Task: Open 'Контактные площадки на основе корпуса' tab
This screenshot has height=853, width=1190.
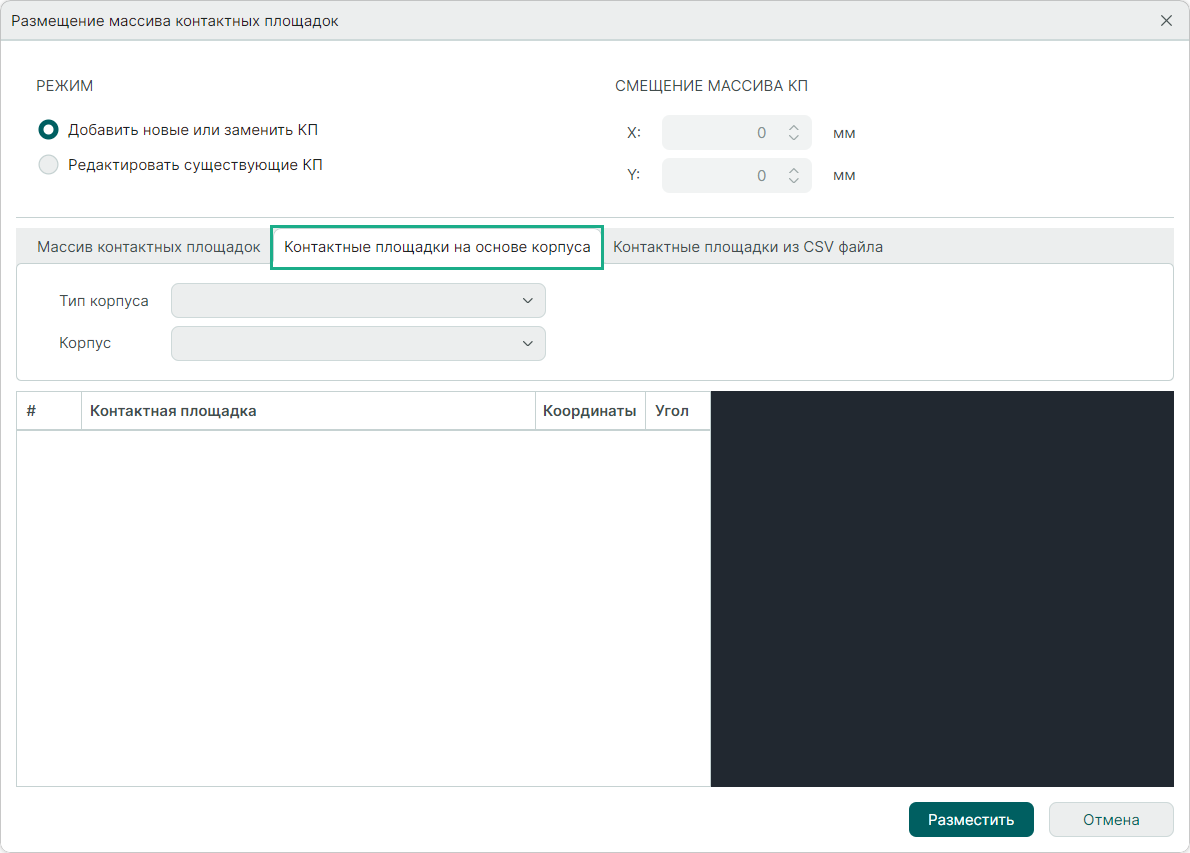Action: coord(437,247)
